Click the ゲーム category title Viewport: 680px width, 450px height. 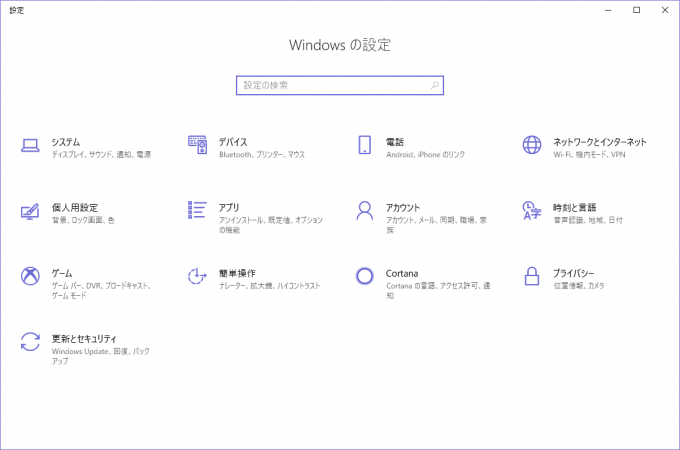[x=62, y=273]
